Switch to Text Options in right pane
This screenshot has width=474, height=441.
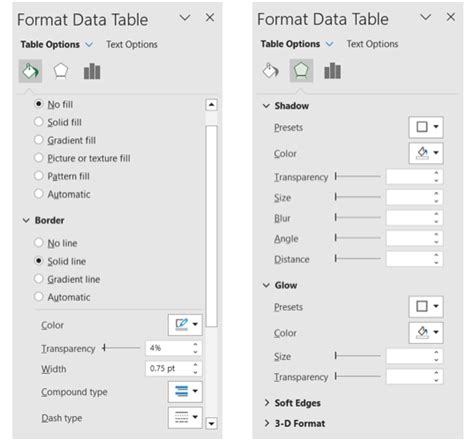(372, 44)
